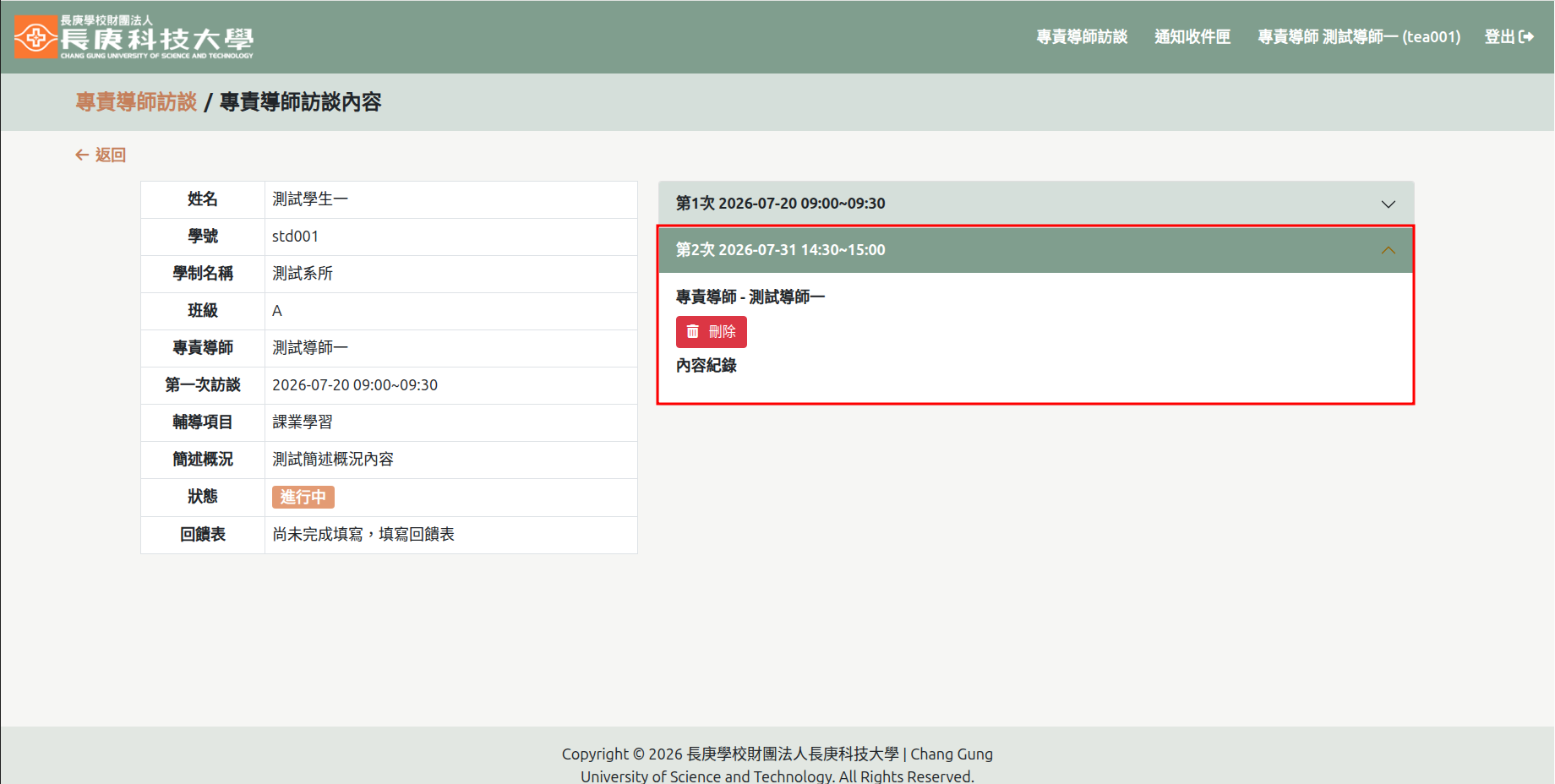This screenshot has width=1555, height=784.
Task: Go back with the 返回 link
Action: 101,155
